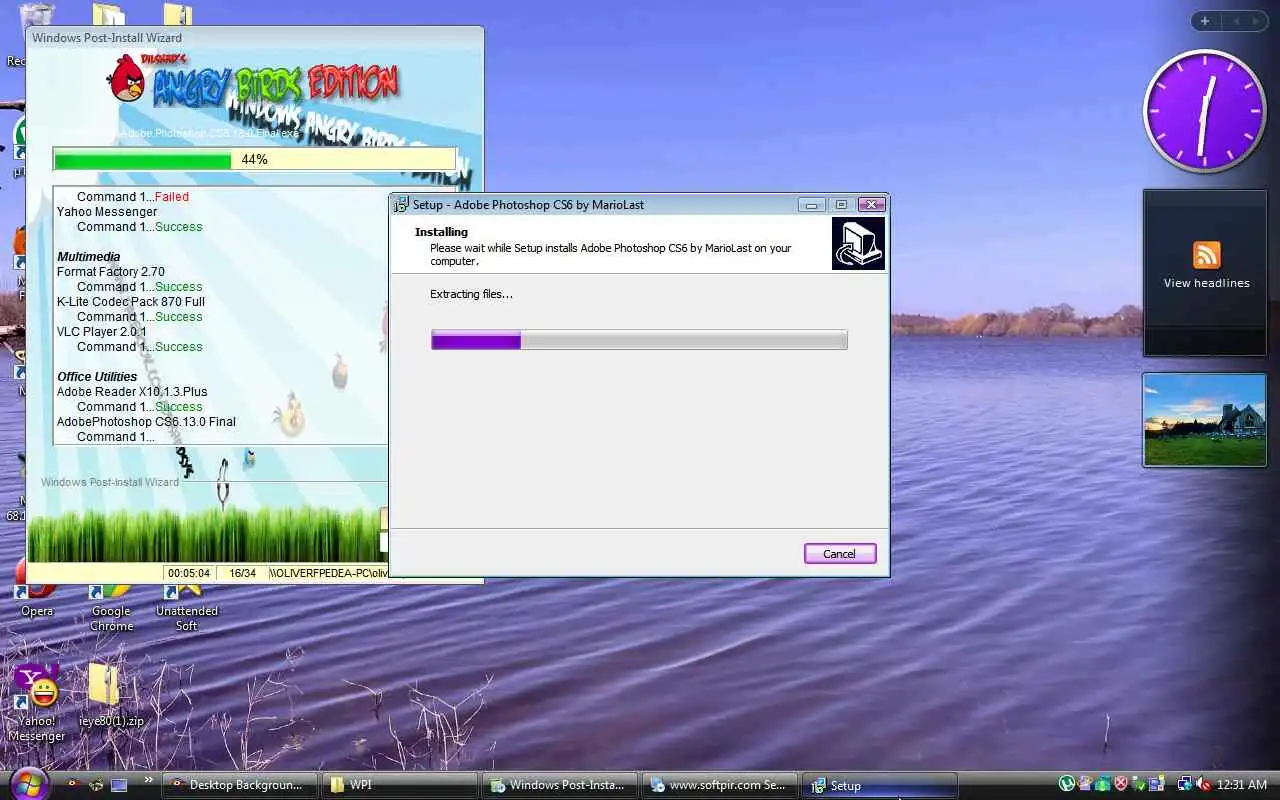Click 'K-Lite Codec Pack 870 Full' entry

point(131,302)
